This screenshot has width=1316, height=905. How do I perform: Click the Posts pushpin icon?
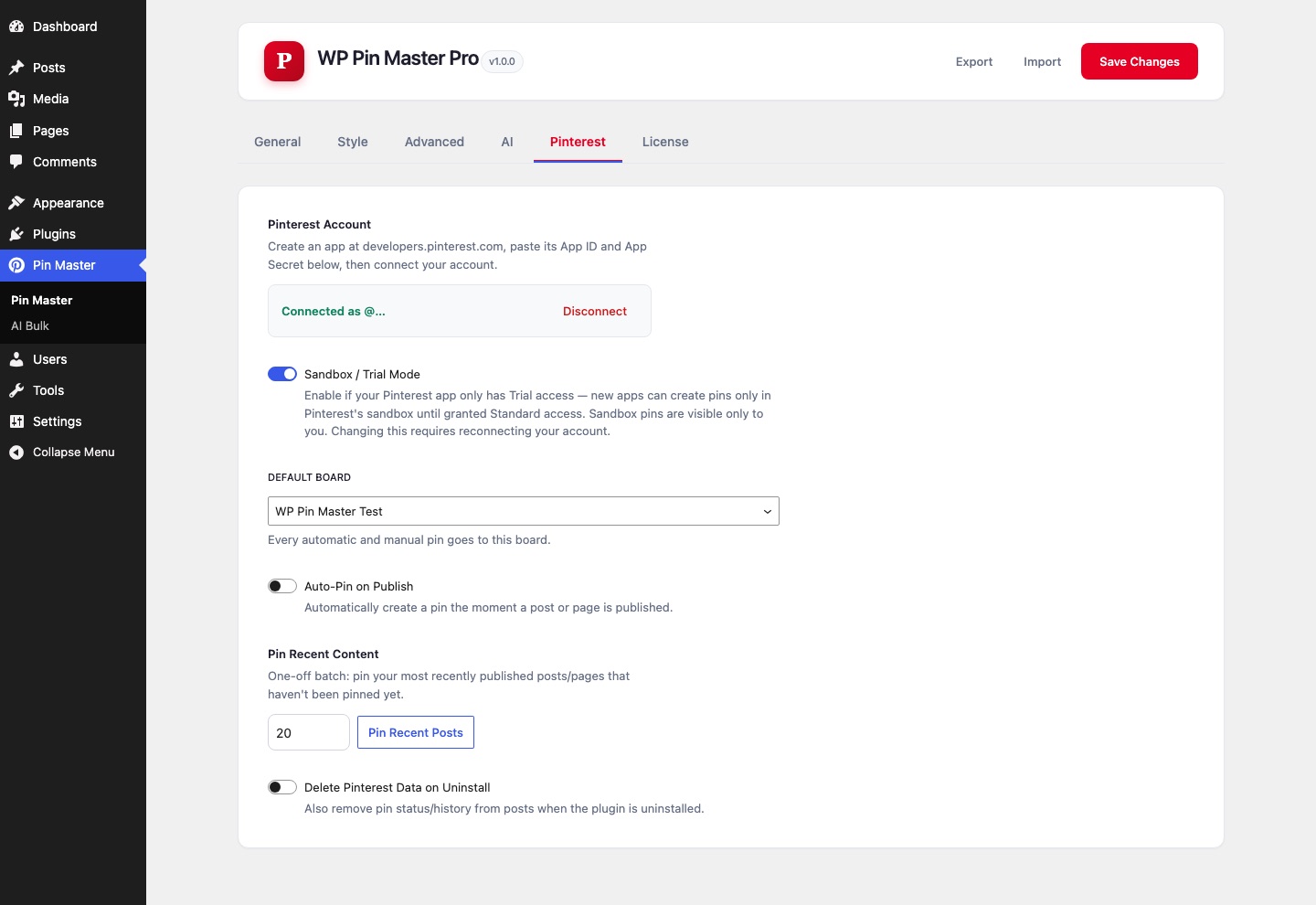[x=16, y=68]
